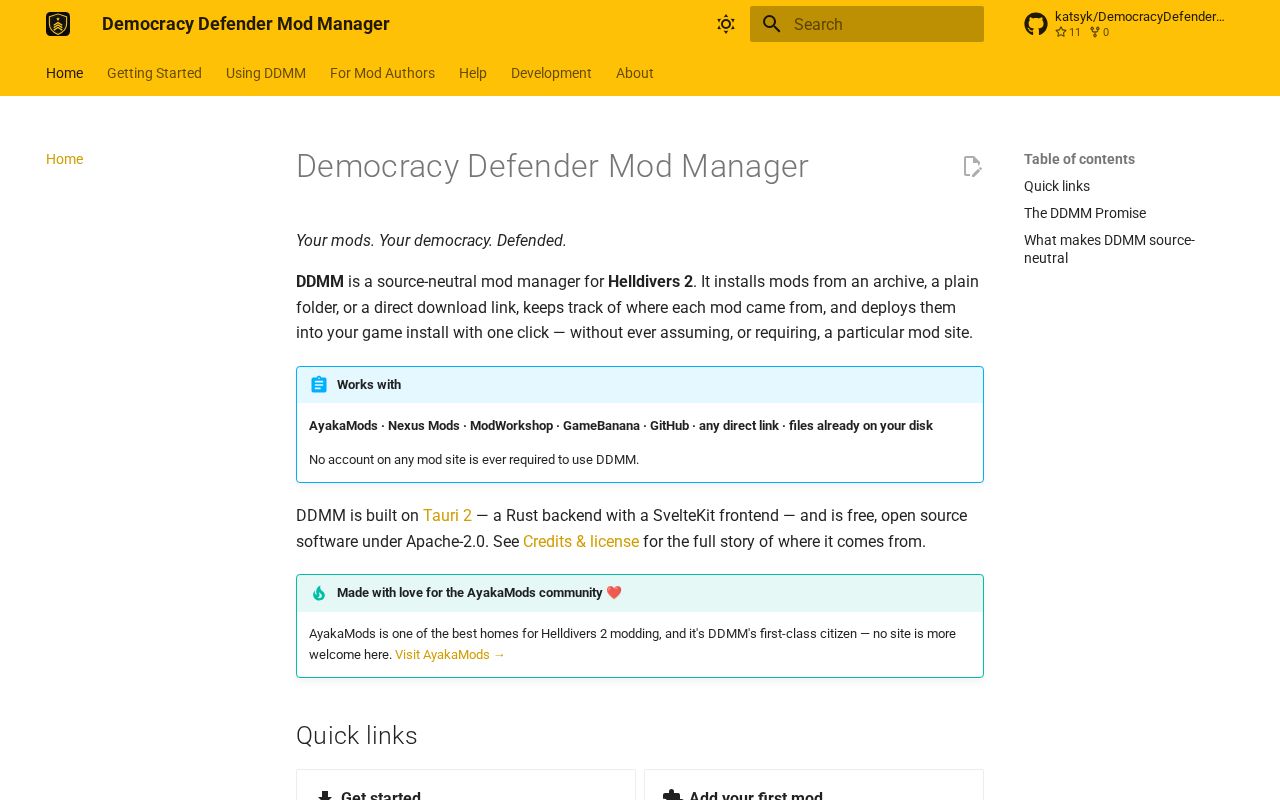Select Home in the left sidebar
1280x800 pixels.
(x=64, y=159)
